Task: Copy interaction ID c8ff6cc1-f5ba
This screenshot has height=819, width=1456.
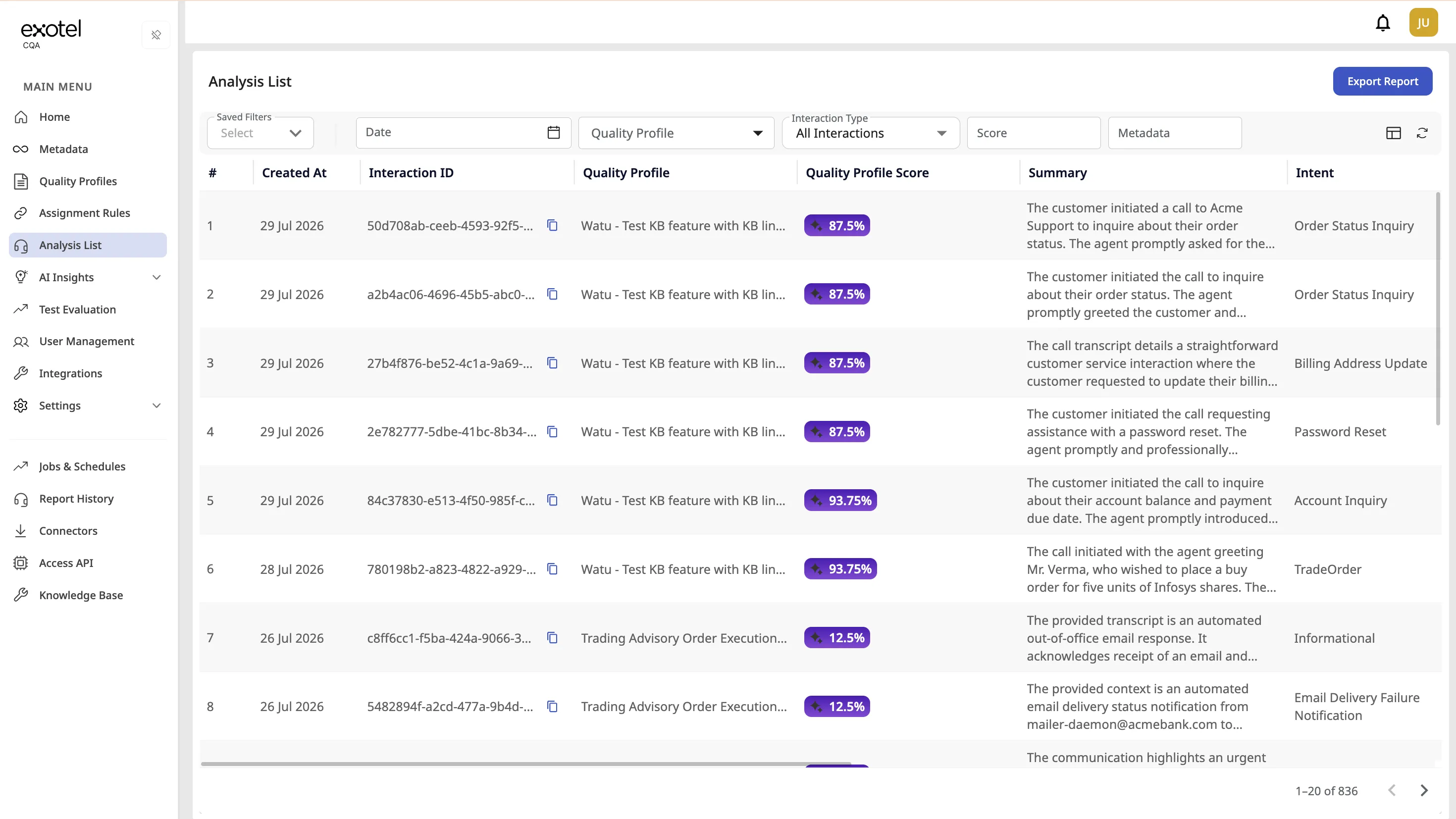Action: (552, 638)
